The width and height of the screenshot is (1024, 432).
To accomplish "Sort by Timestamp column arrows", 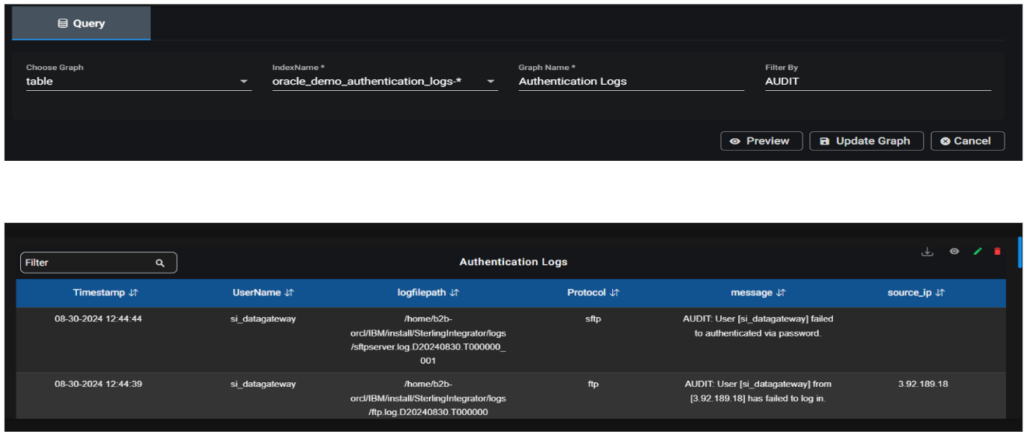I will [133, 294].
